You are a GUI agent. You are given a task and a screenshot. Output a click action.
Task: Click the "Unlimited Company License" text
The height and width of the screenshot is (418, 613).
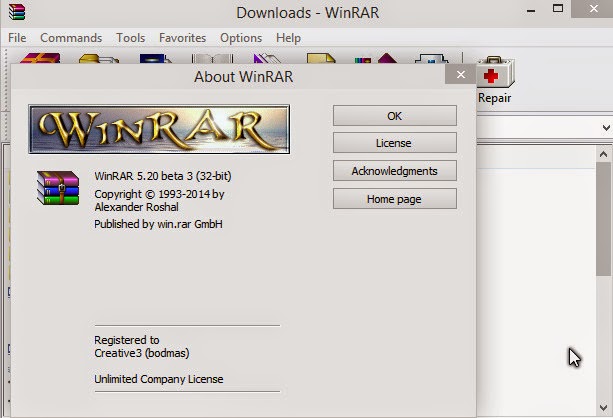point(159,379)
